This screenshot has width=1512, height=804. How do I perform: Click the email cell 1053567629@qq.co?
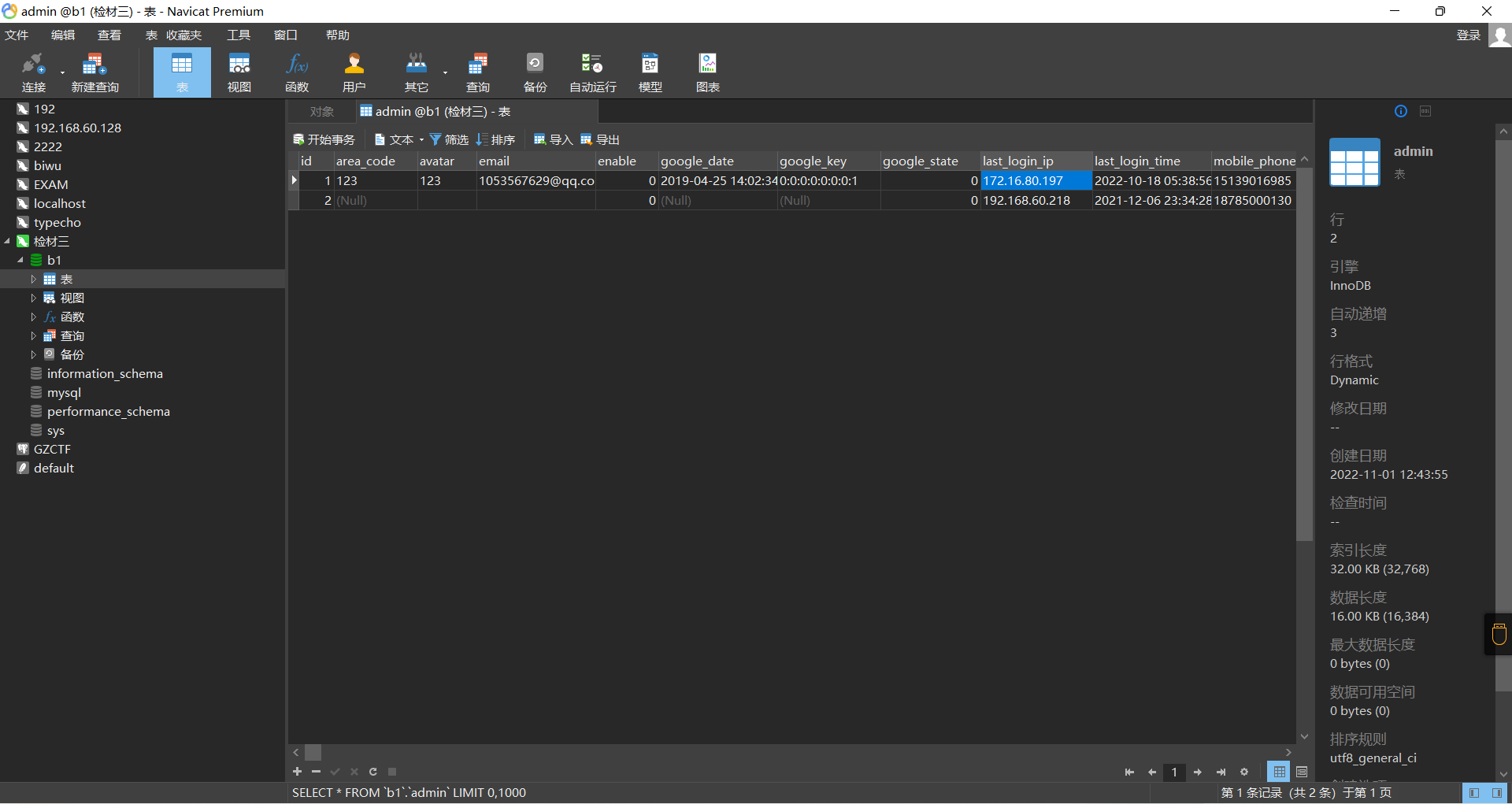coord(535,180)
